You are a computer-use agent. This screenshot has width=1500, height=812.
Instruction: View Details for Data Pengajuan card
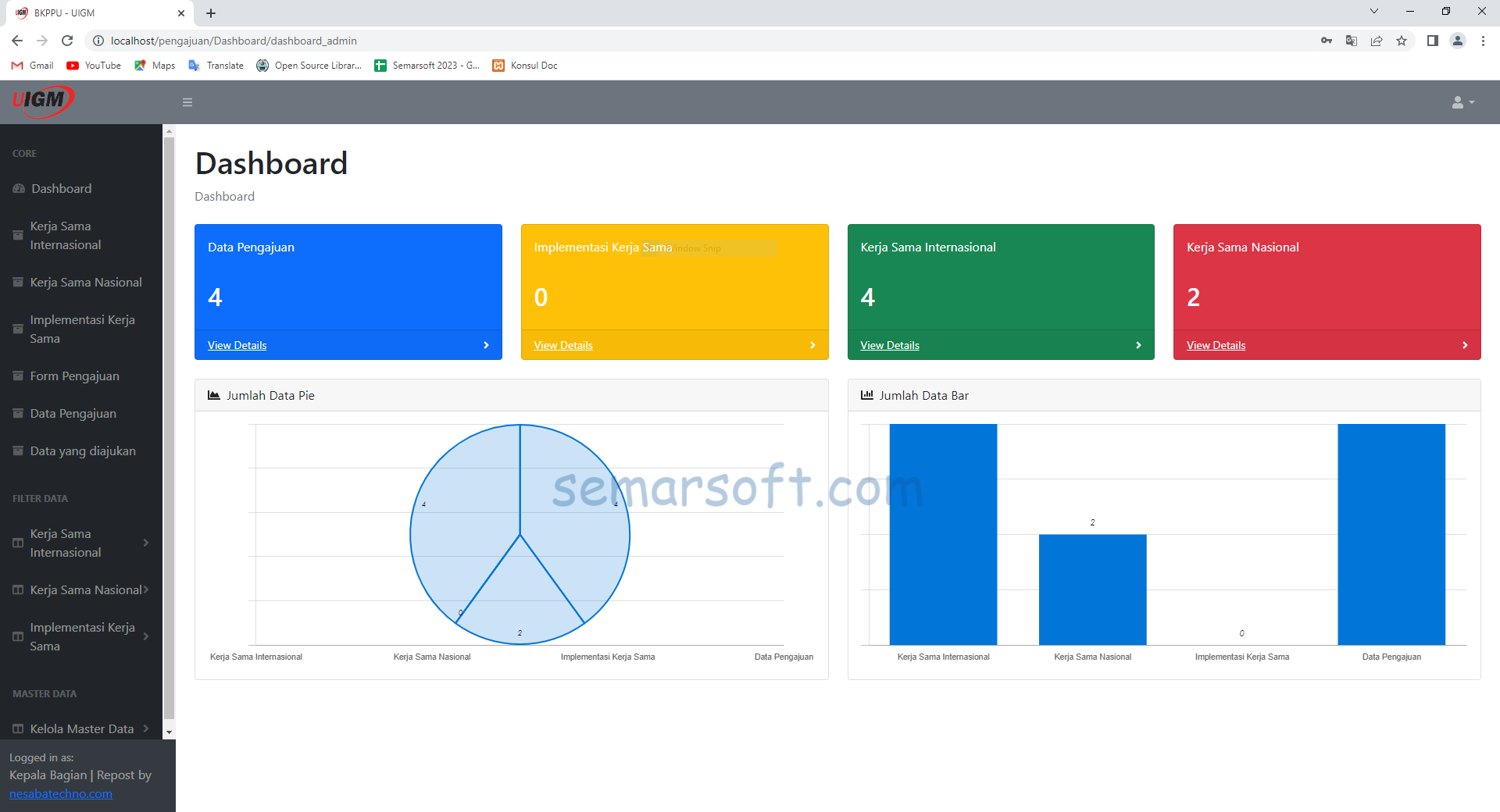(x=237, y=345)
